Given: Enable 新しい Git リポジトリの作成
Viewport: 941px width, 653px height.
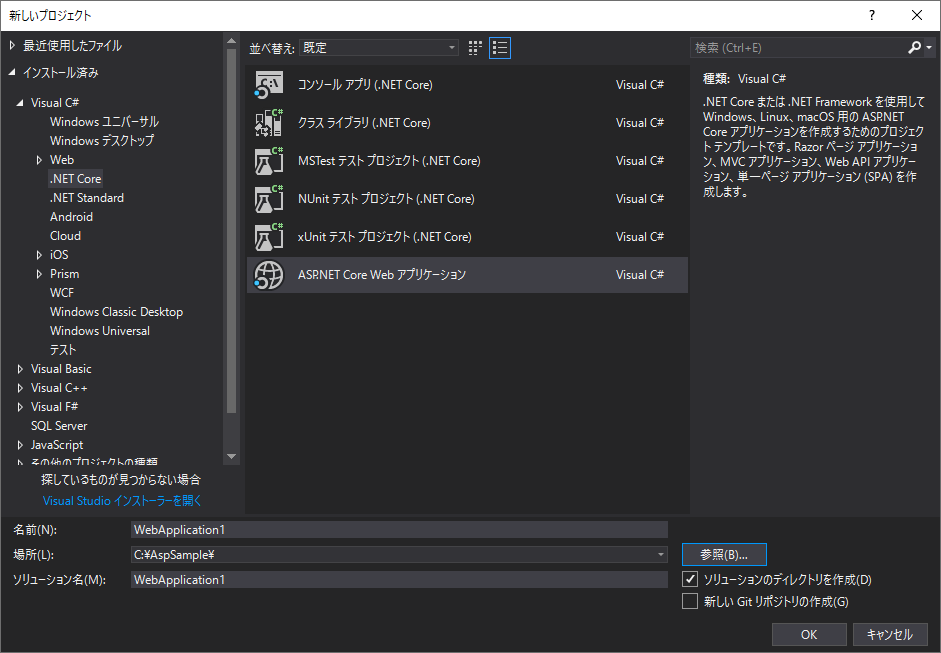Looking at the screenshot, I should point(690,601).
